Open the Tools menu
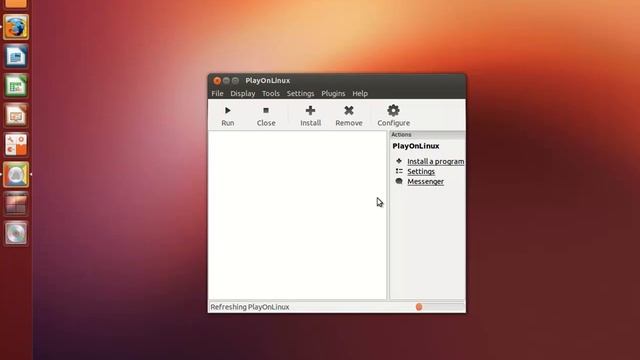The width and height of the screenshot is (640, 360). point(271,93)
